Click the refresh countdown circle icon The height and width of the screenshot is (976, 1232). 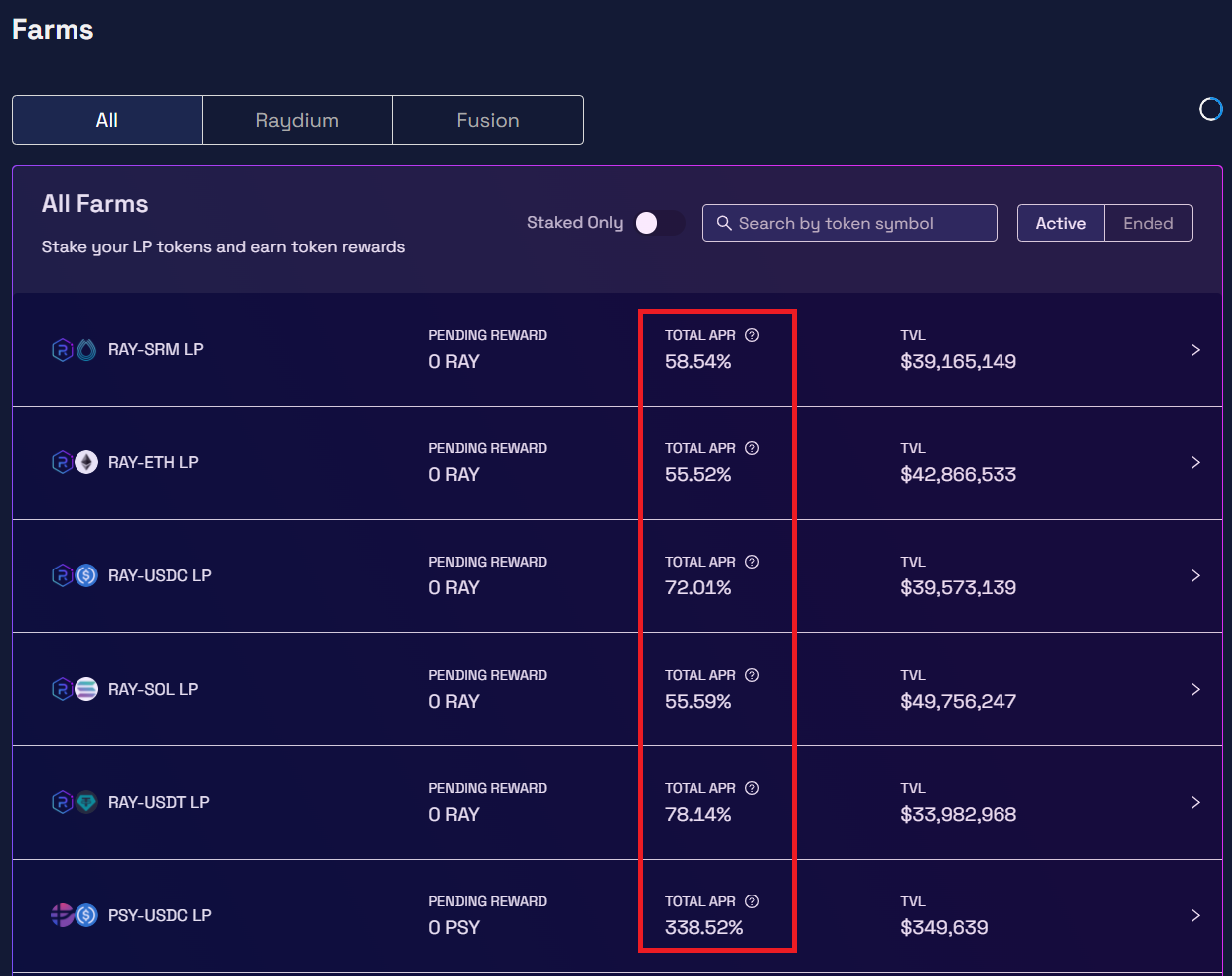point(1210,109)
